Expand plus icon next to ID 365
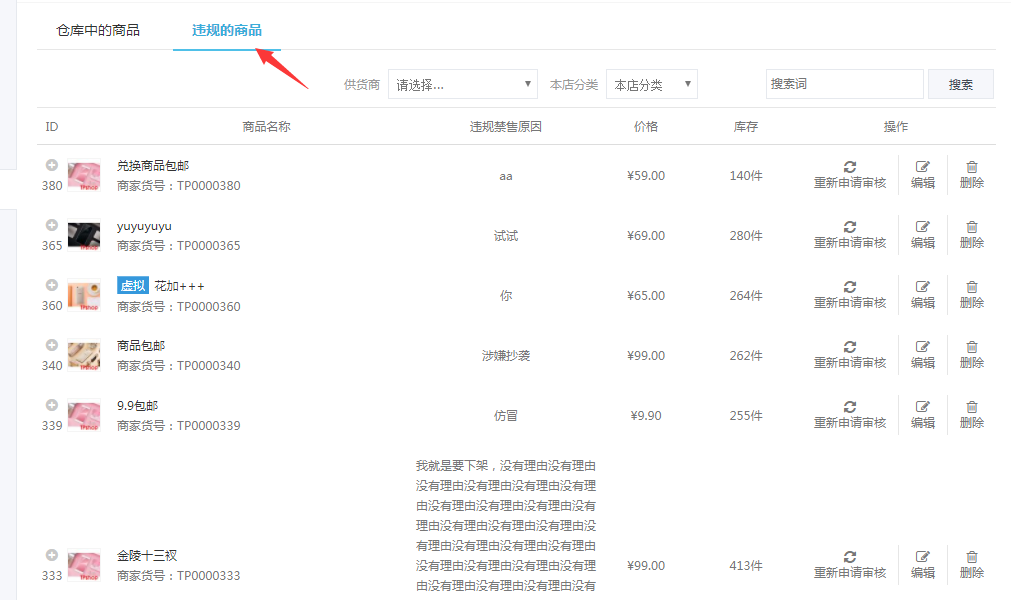Image resolution: width=1011 pixels, height=600 pixels. point(52,225)
